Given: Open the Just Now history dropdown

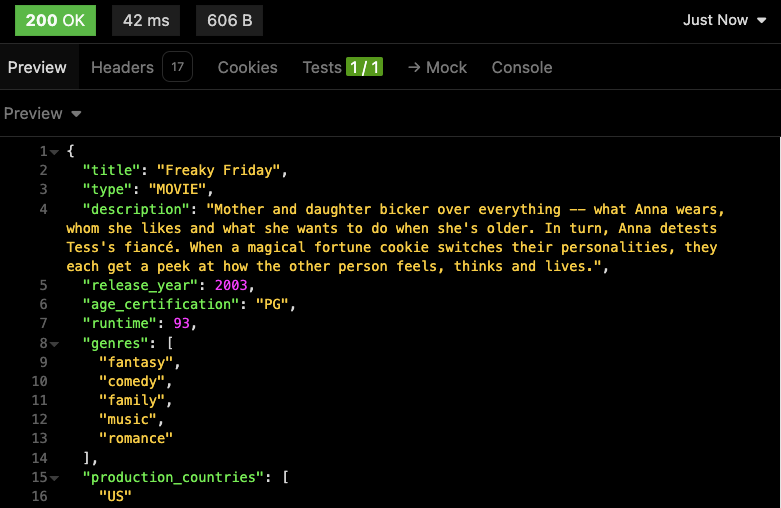Looking at the screenshot, I should 724,20.
